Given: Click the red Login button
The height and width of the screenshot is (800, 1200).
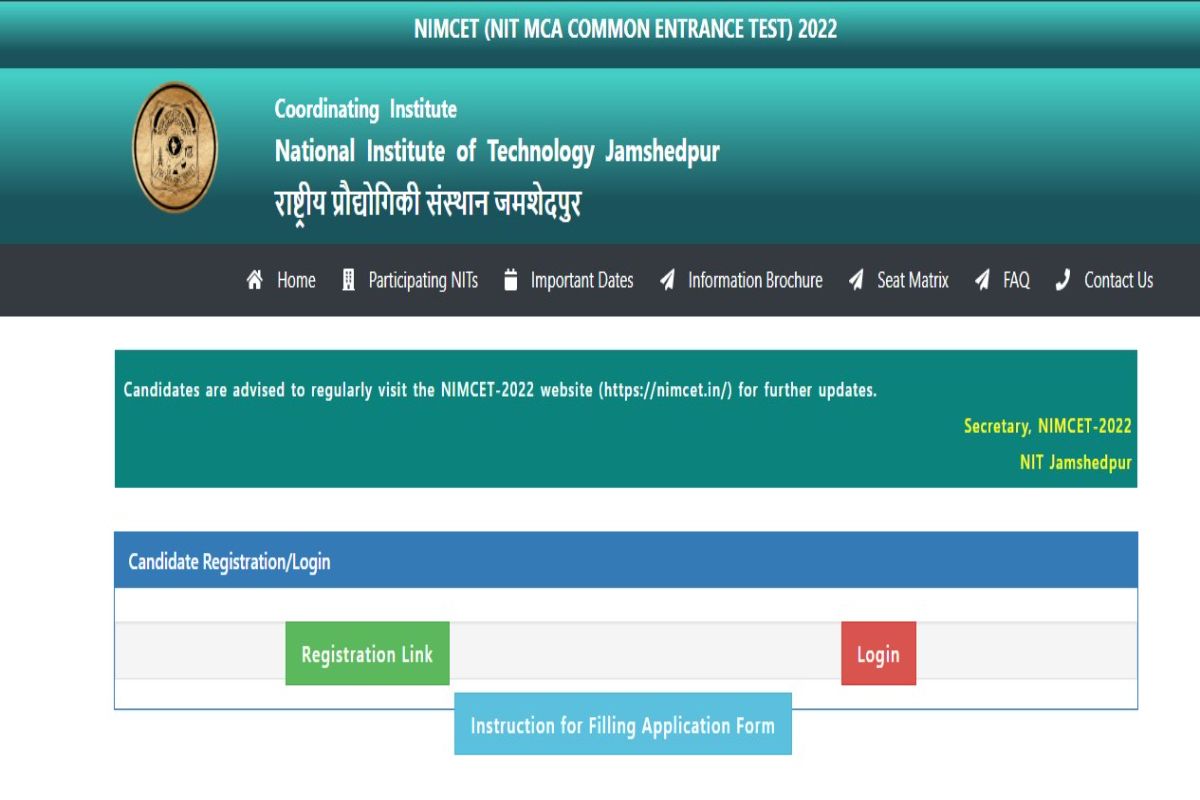Looking at the screenshot, I should point(878,654).
